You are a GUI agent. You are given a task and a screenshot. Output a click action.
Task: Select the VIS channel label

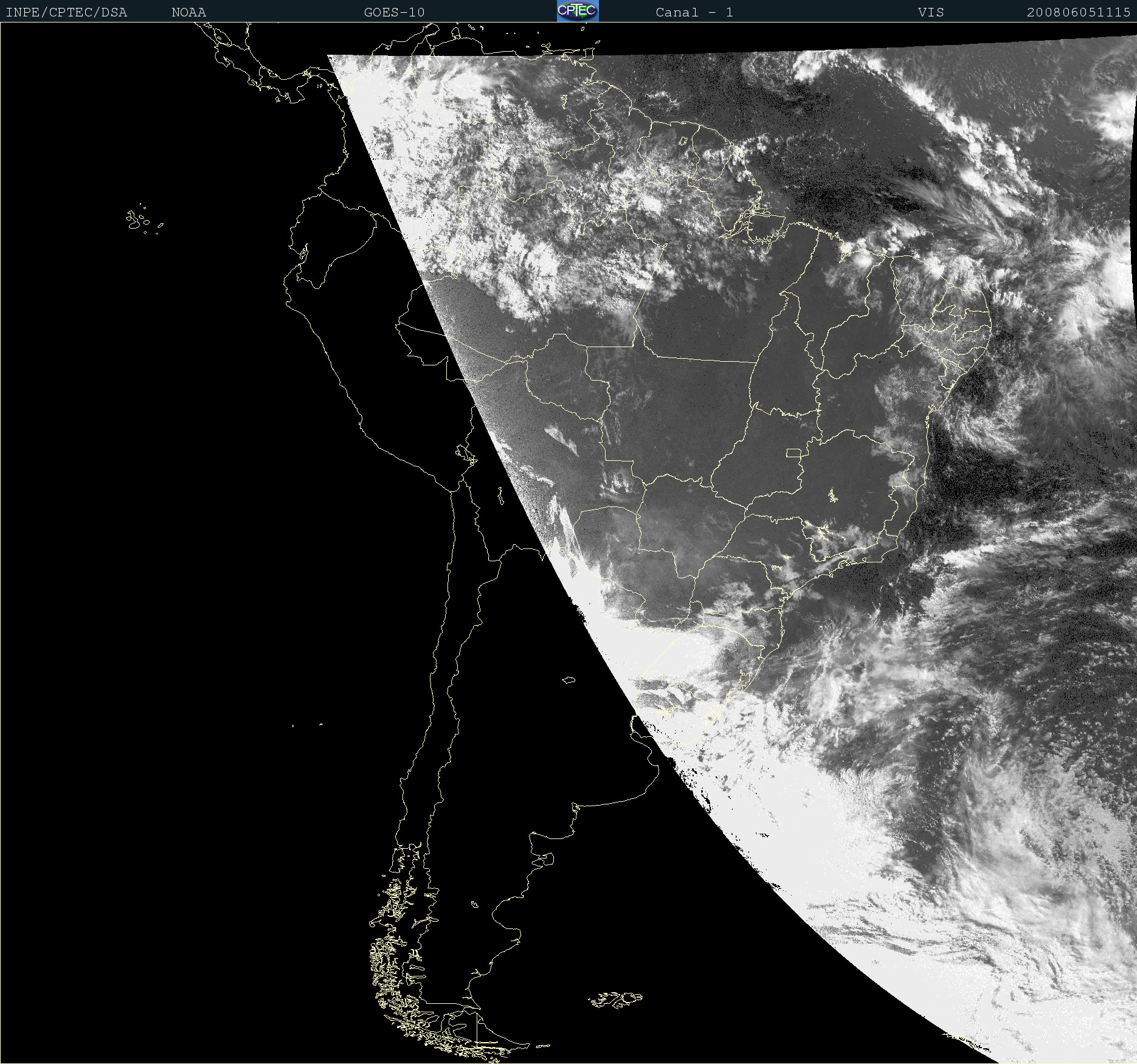931,12
